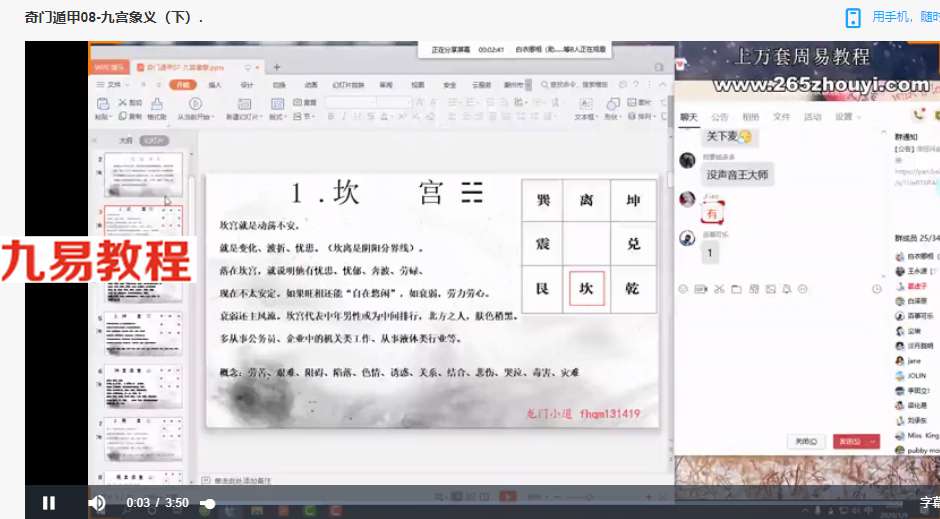
Task: Click the 剪切 scissors icon
Action: point(122,102)
